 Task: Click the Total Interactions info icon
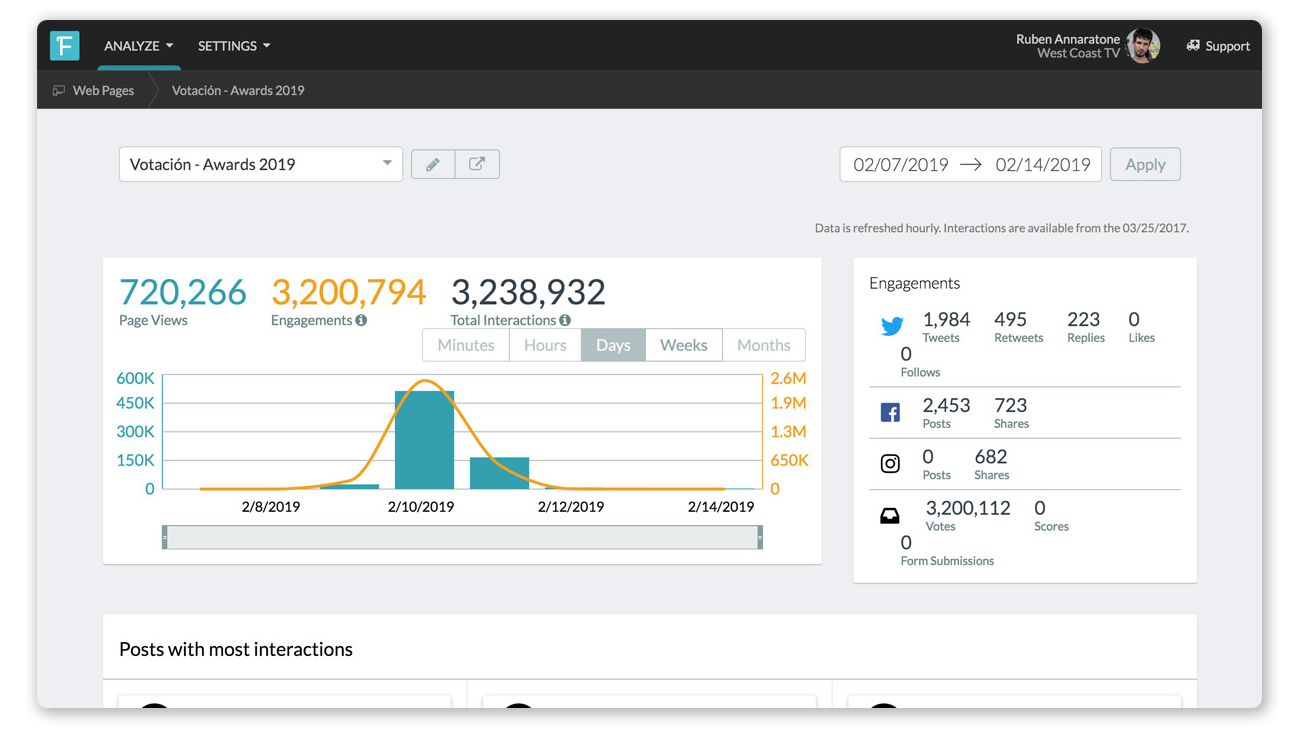pos(565,321)
